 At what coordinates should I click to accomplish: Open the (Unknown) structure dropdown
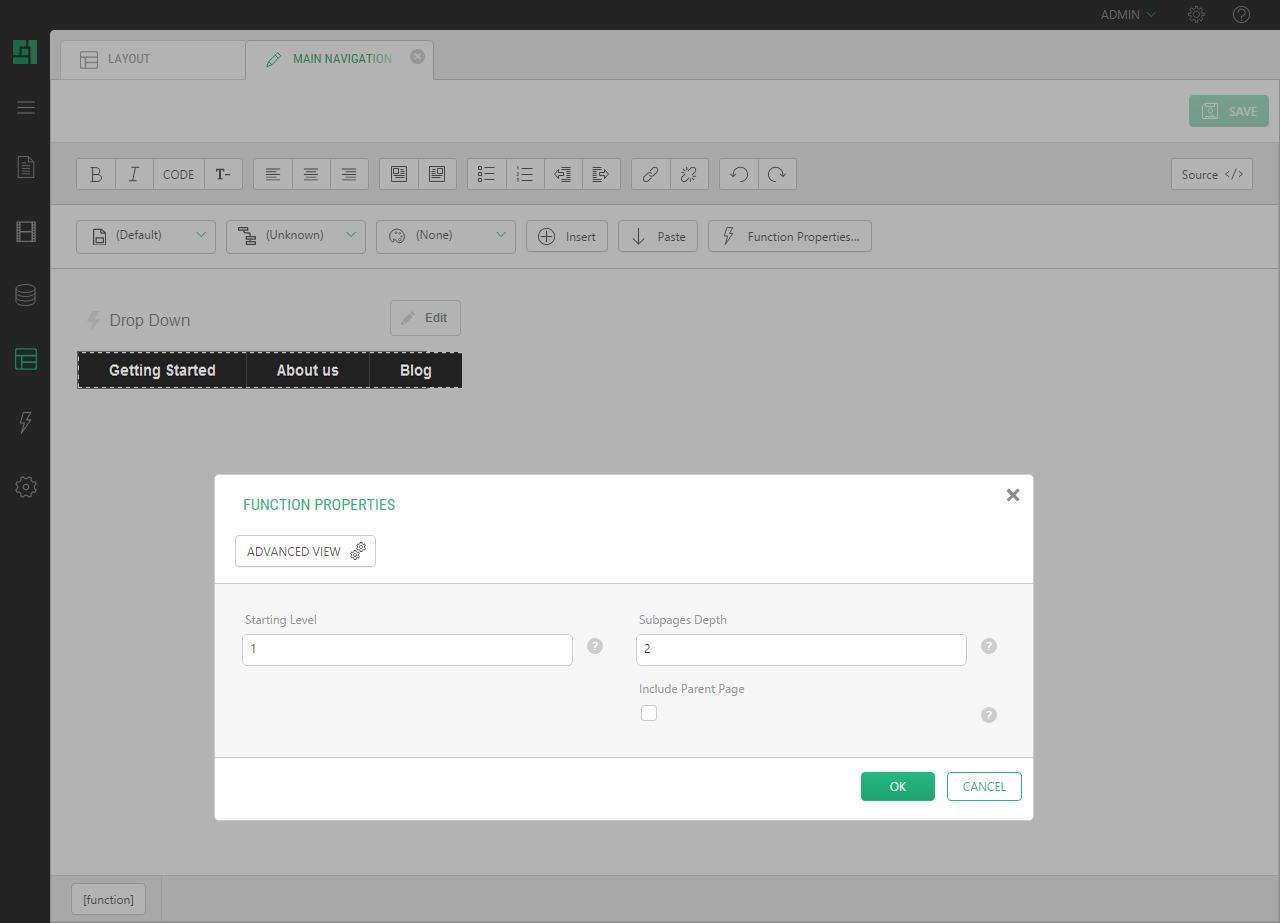(x=296, y=236)
